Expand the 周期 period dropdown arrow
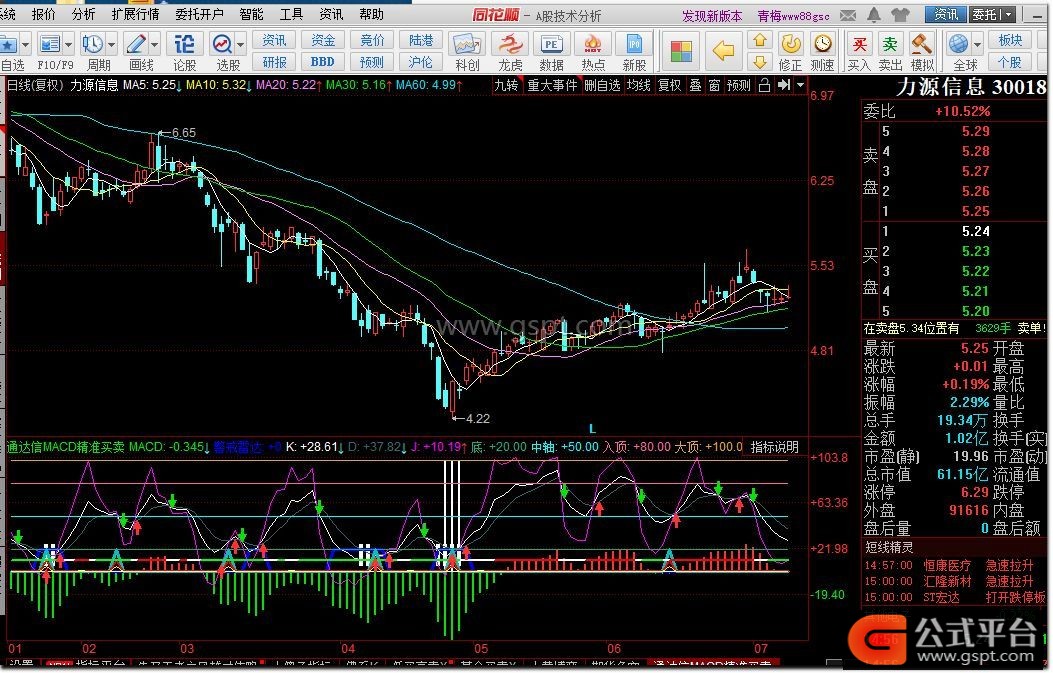The height and width of the screenshot is (673, 1053). pos(111,45)
